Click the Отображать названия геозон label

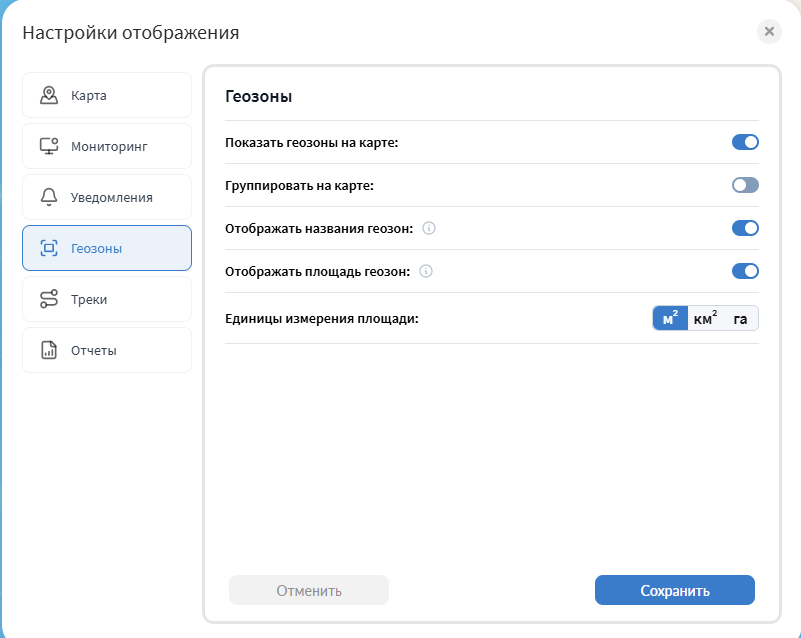click(319, 228)
